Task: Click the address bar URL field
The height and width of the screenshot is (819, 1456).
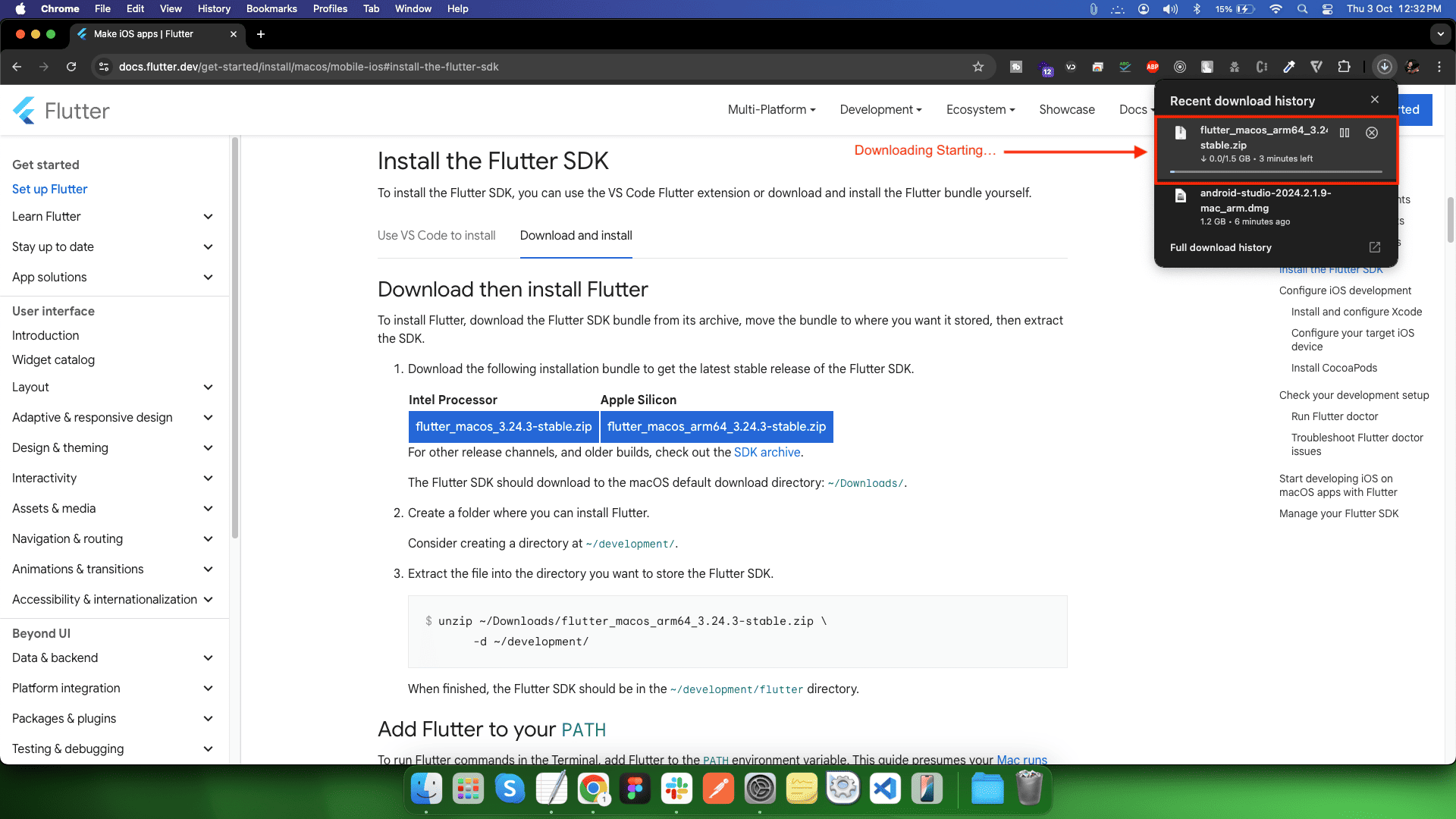Action: [x=531, y=67]
